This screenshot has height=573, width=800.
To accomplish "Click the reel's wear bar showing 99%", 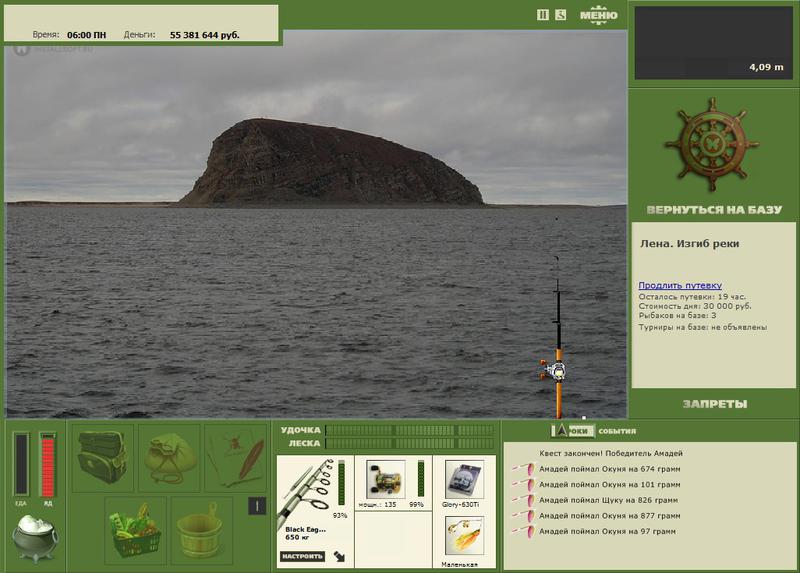I will pyautogui.click(x=420, y=478).
